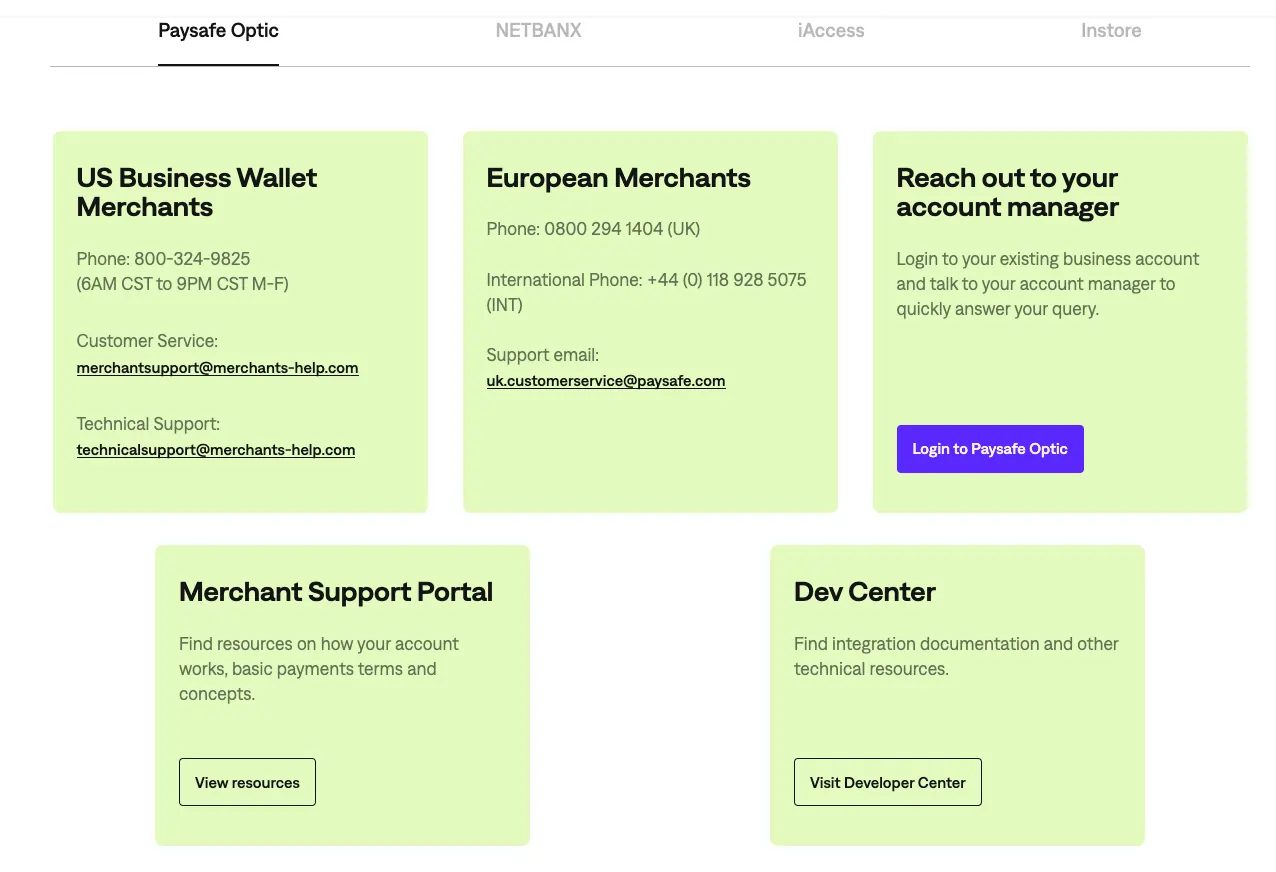Click international phone +44 (0) 118 928 5075
This screenshot has width=1276, height=872.
click(x=727, y=280)
